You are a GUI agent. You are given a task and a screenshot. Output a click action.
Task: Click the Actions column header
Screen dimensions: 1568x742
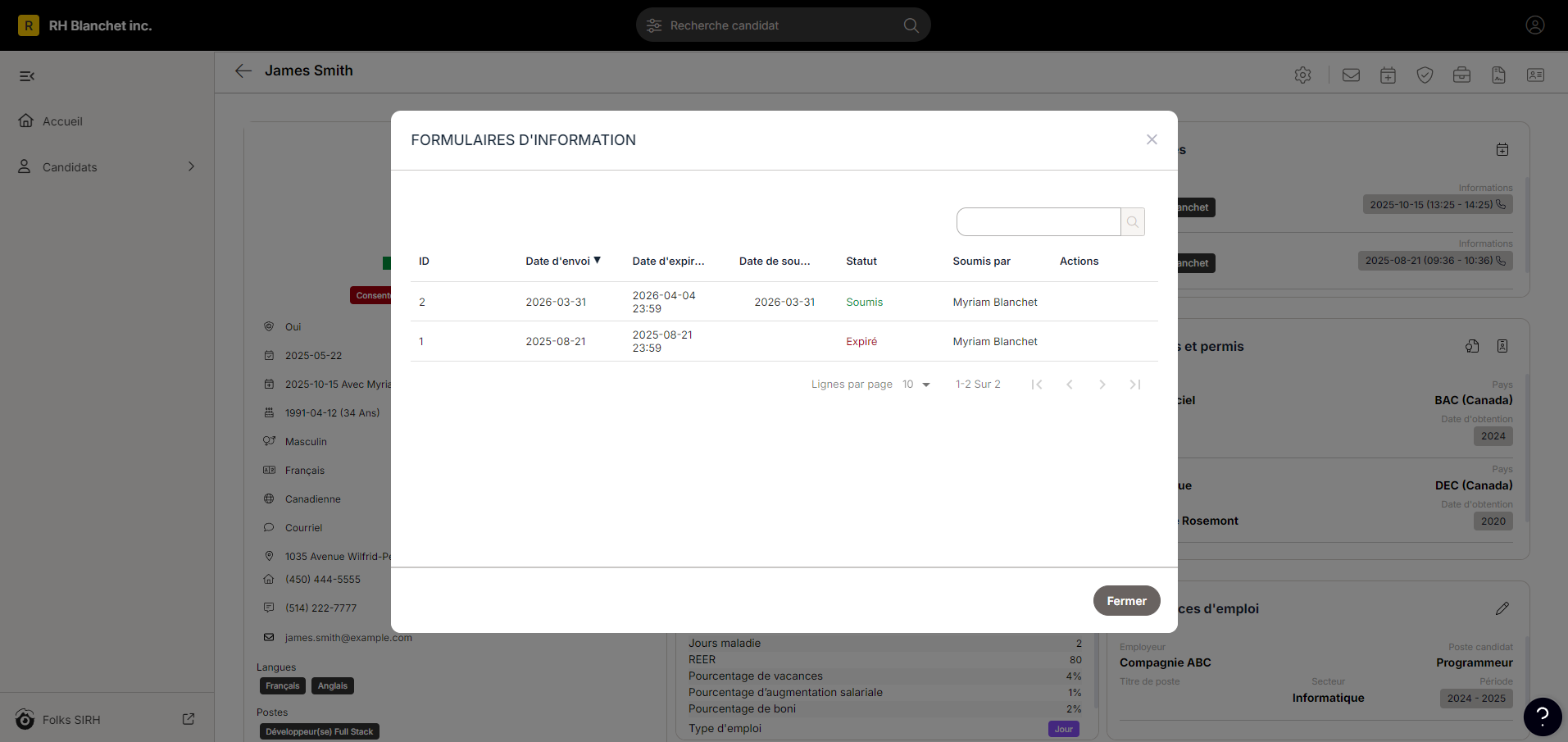(1079, 261)
